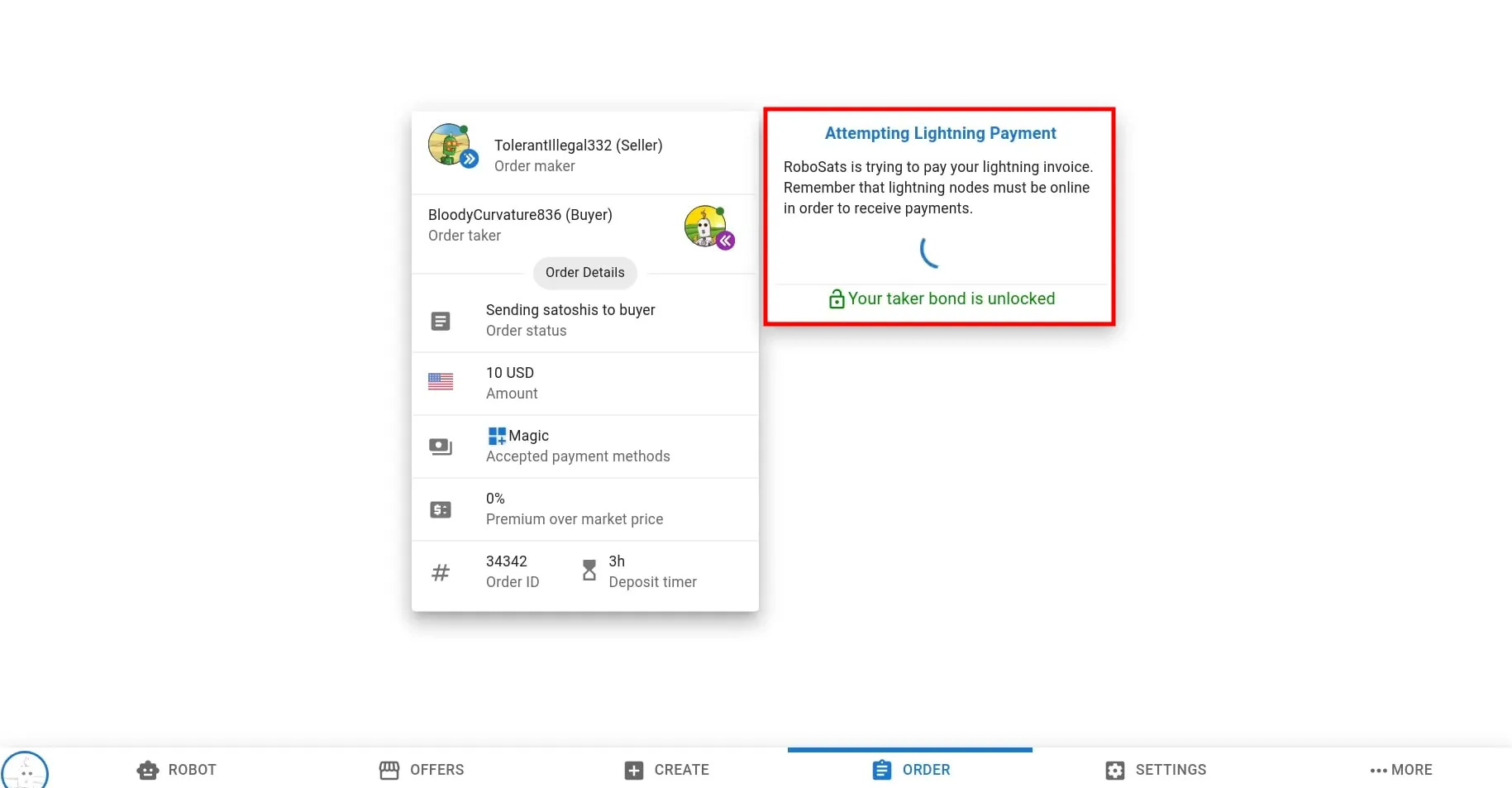Click the unlocked bond padlock icon
The image size is (1512, 788).
837,298
